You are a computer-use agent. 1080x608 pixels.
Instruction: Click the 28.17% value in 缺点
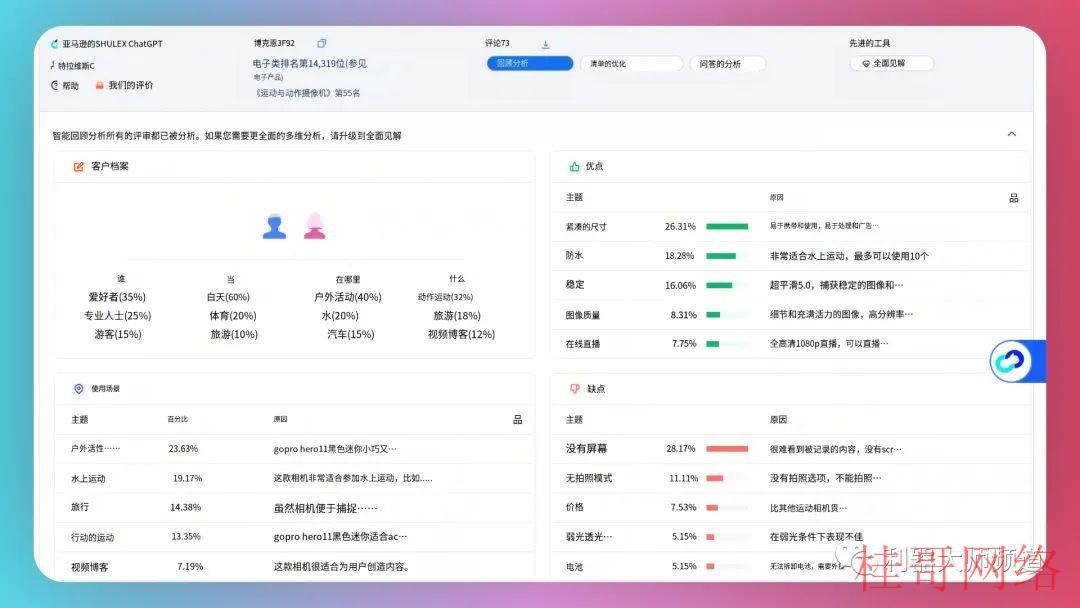[x=681, y=449]
